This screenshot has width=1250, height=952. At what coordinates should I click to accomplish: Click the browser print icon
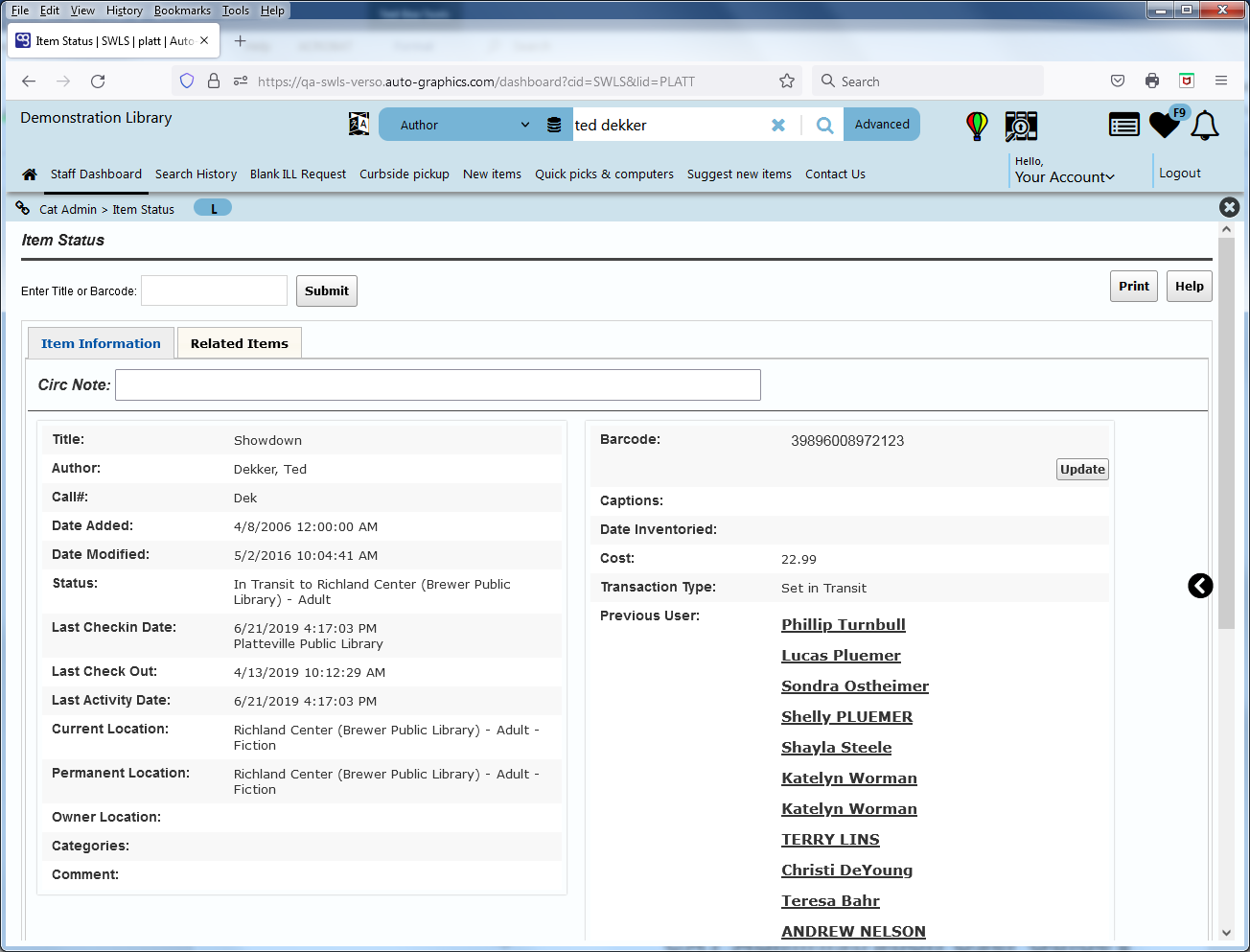[x=1152, y=81]
